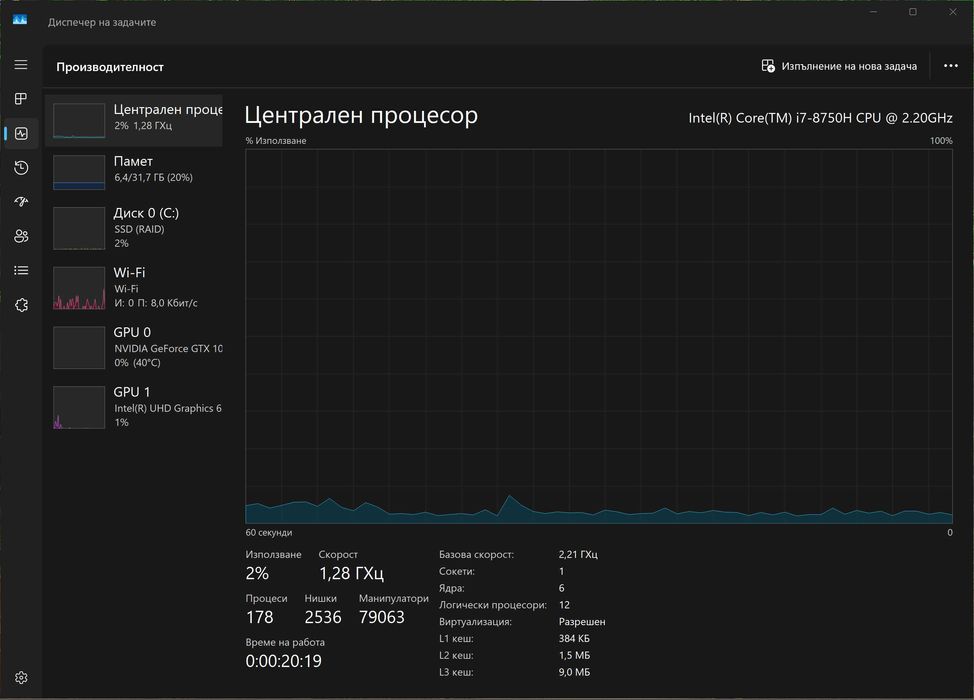The width and height of the screenshot is (974, 700).
Task: Select GPU 1 Intel UHD Graphics entry
Action: [134, 407]
